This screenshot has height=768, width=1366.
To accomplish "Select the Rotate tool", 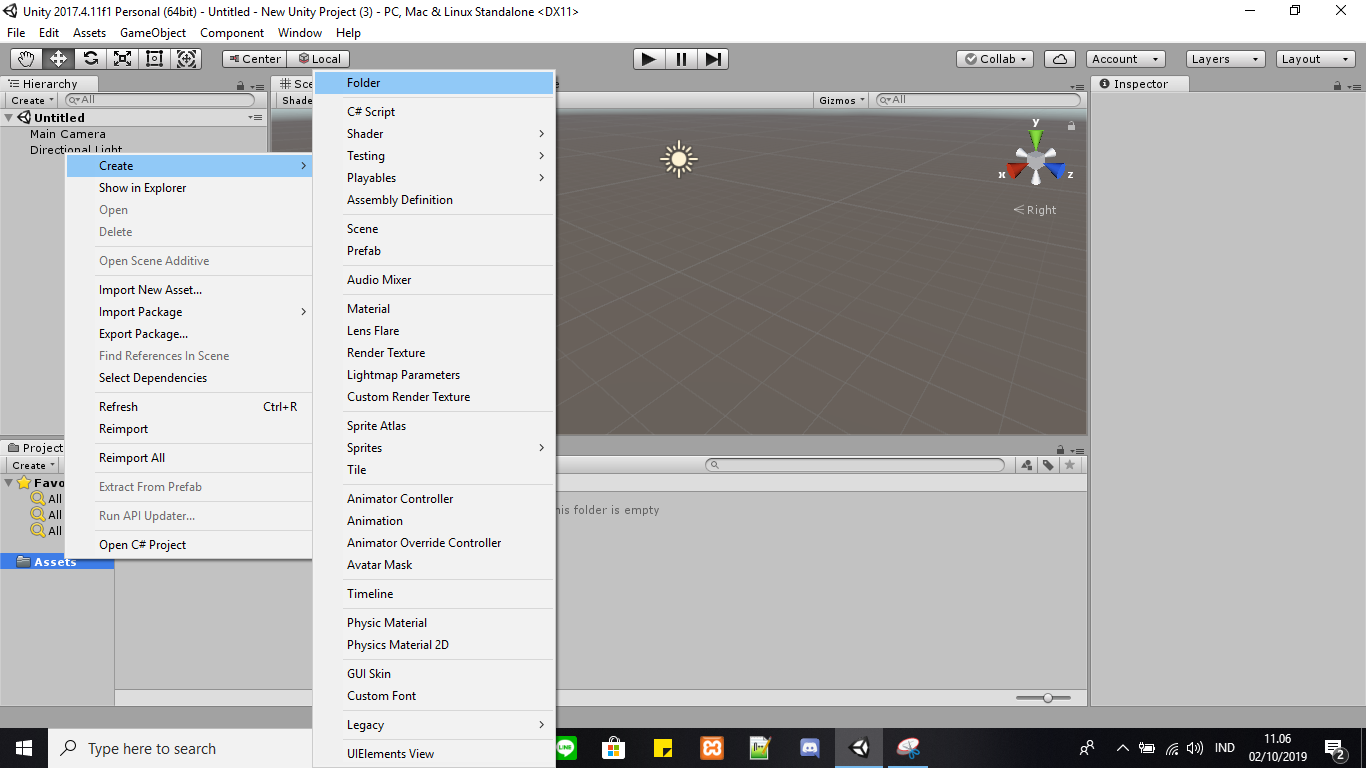I will (89, 59).
